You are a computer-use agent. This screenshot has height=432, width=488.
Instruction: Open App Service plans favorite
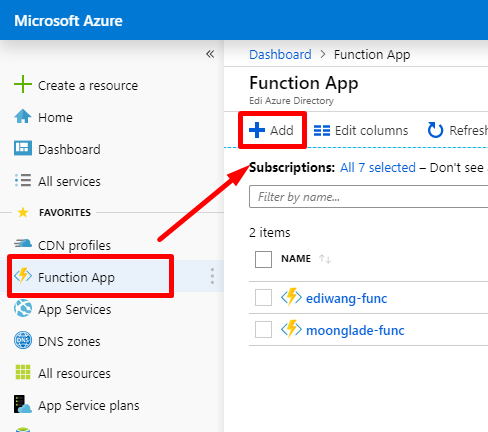coord(89,406)
